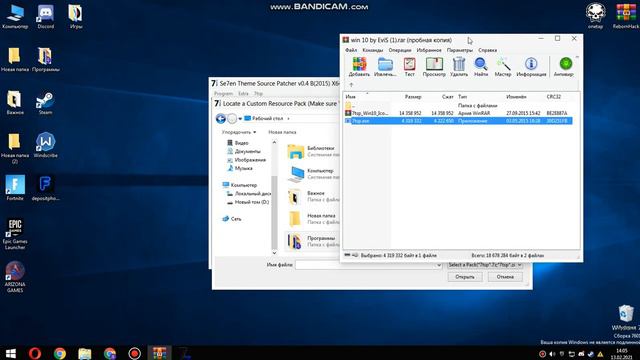Open the Discord desktop shortcut
640x360 pixels.
coord(45,17)
